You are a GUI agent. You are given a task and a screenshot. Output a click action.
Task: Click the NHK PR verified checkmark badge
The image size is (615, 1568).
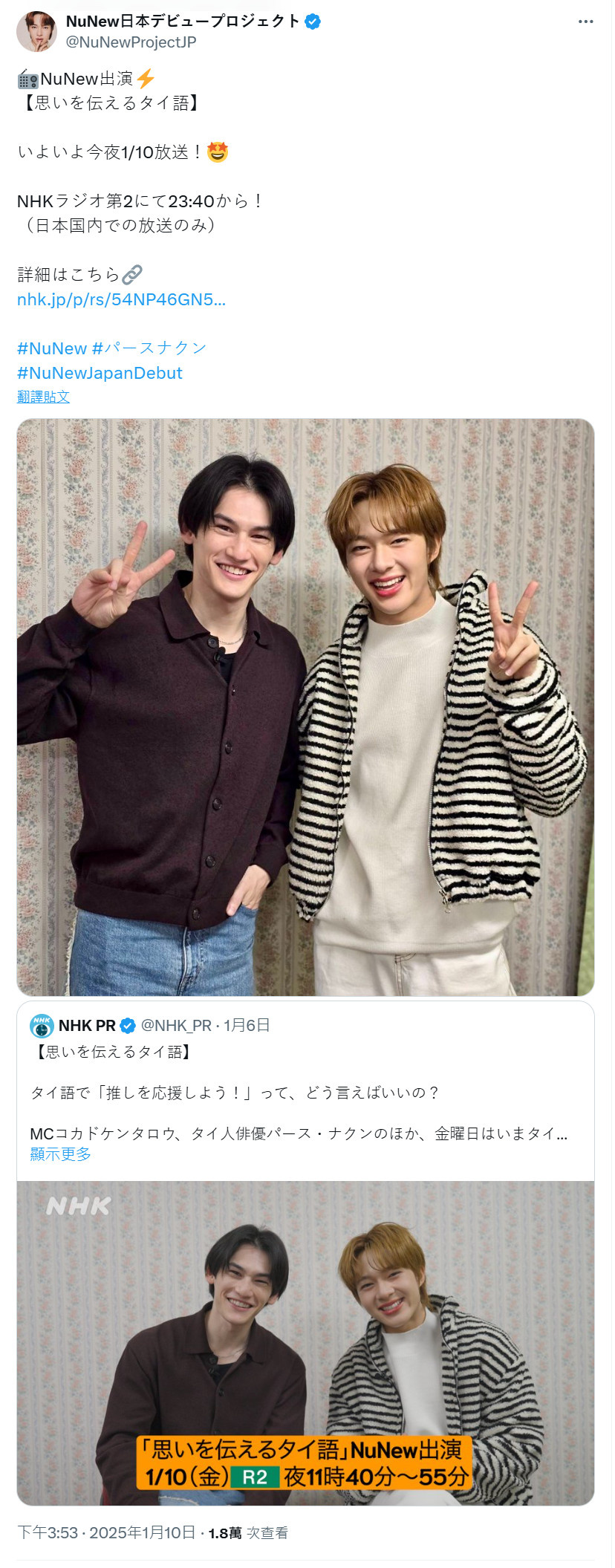coord(128,1026)
